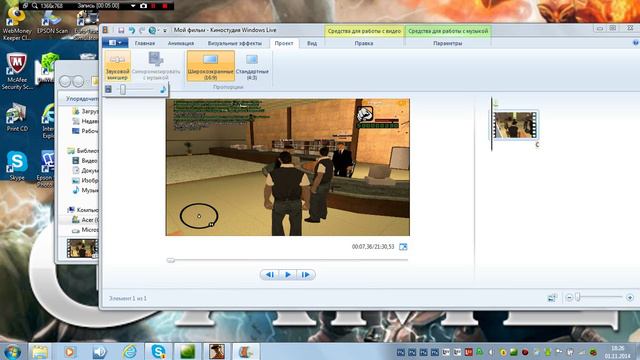Switch to the Главная tab

[145, 43]
